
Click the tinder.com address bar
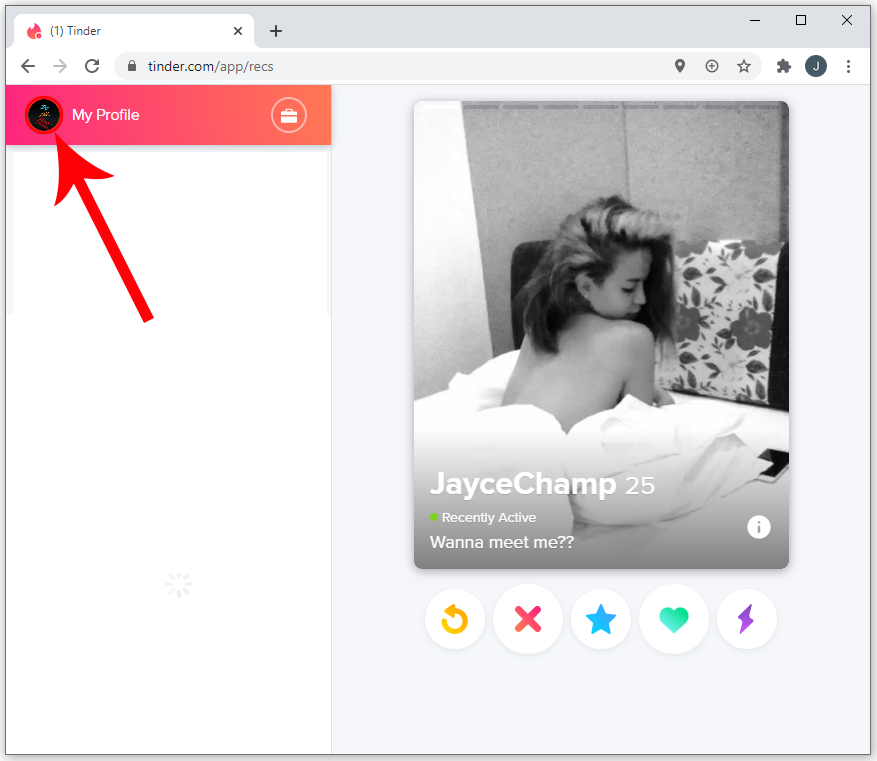(x=400, y=66)
